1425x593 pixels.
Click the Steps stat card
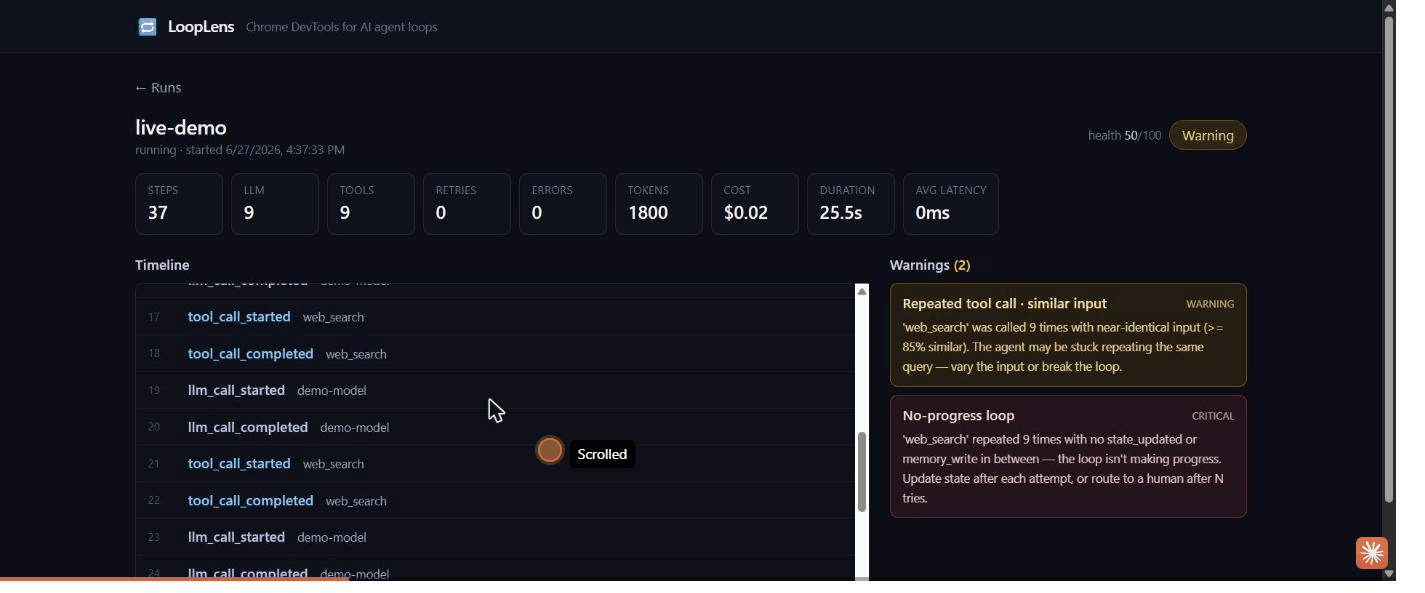point(179,204)
